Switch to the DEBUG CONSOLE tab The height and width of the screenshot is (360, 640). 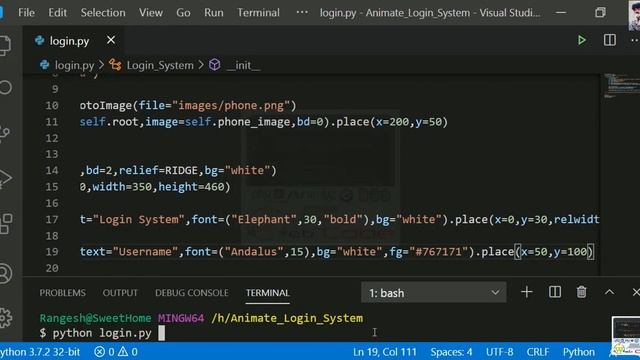pyautogui.click(x=192, y=293)
